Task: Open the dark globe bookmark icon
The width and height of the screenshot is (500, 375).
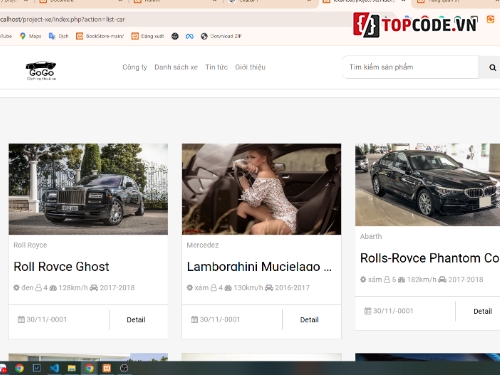Action: 175,36
